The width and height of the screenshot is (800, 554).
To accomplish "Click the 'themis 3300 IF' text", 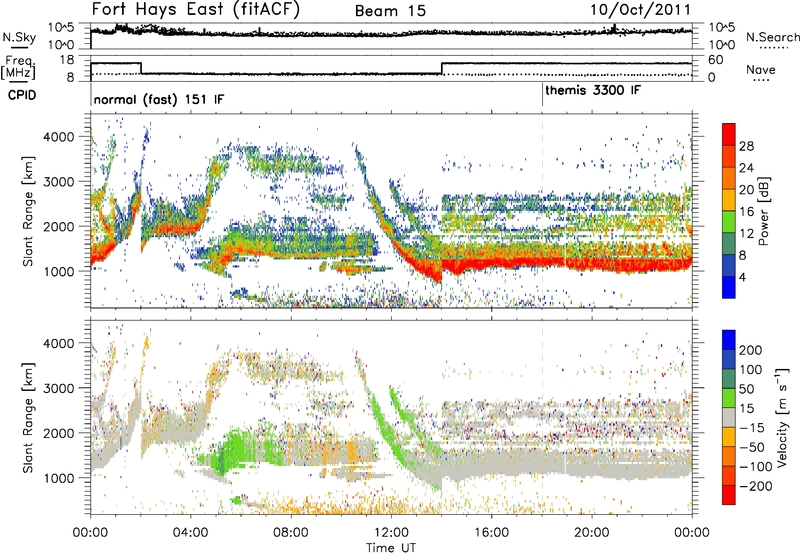I will [593, 90].
